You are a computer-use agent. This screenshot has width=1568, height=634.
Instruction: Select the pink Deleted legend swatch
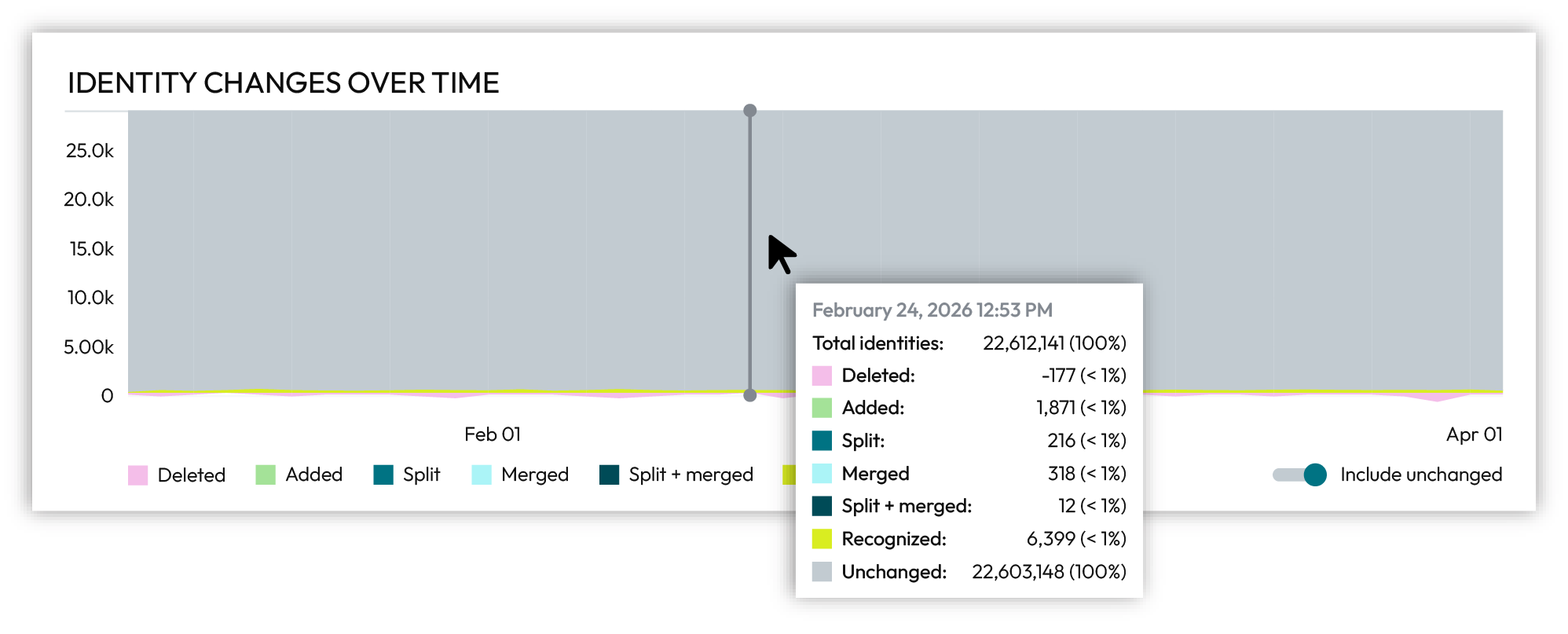[138, 475]
